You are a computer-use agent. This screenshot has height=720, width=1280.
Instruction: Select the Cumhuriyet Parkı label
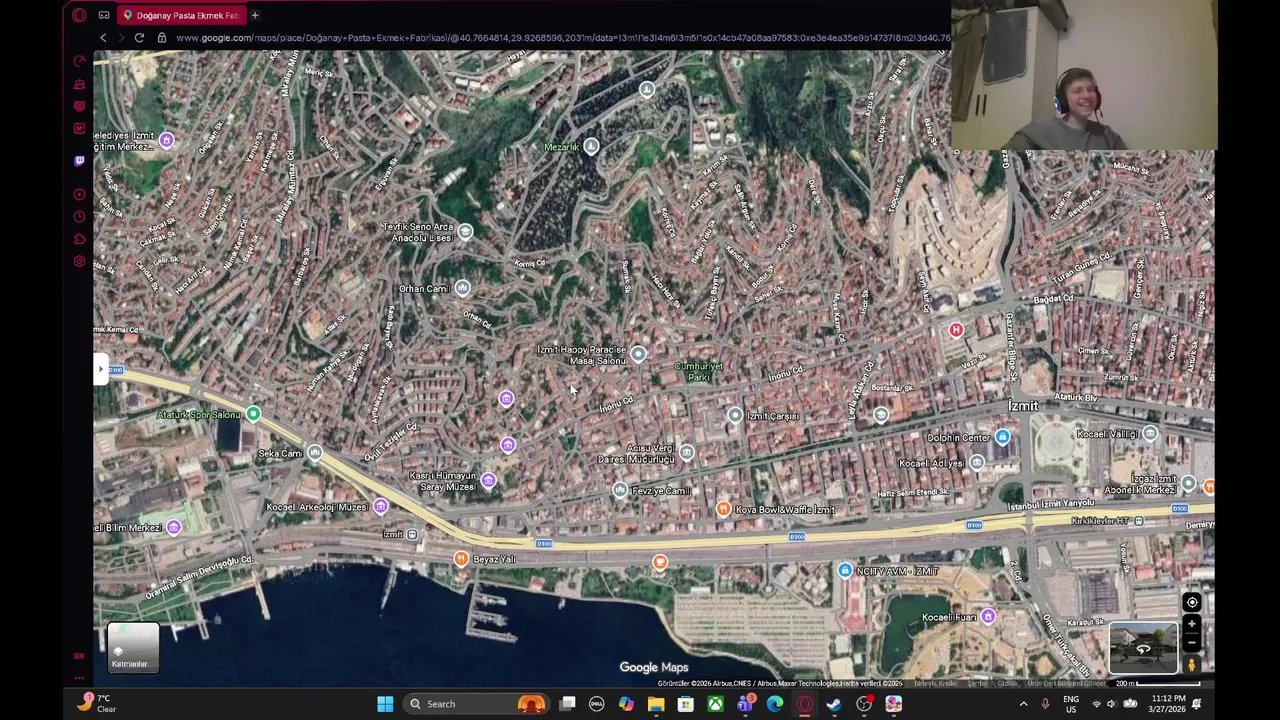coord(698,372)
